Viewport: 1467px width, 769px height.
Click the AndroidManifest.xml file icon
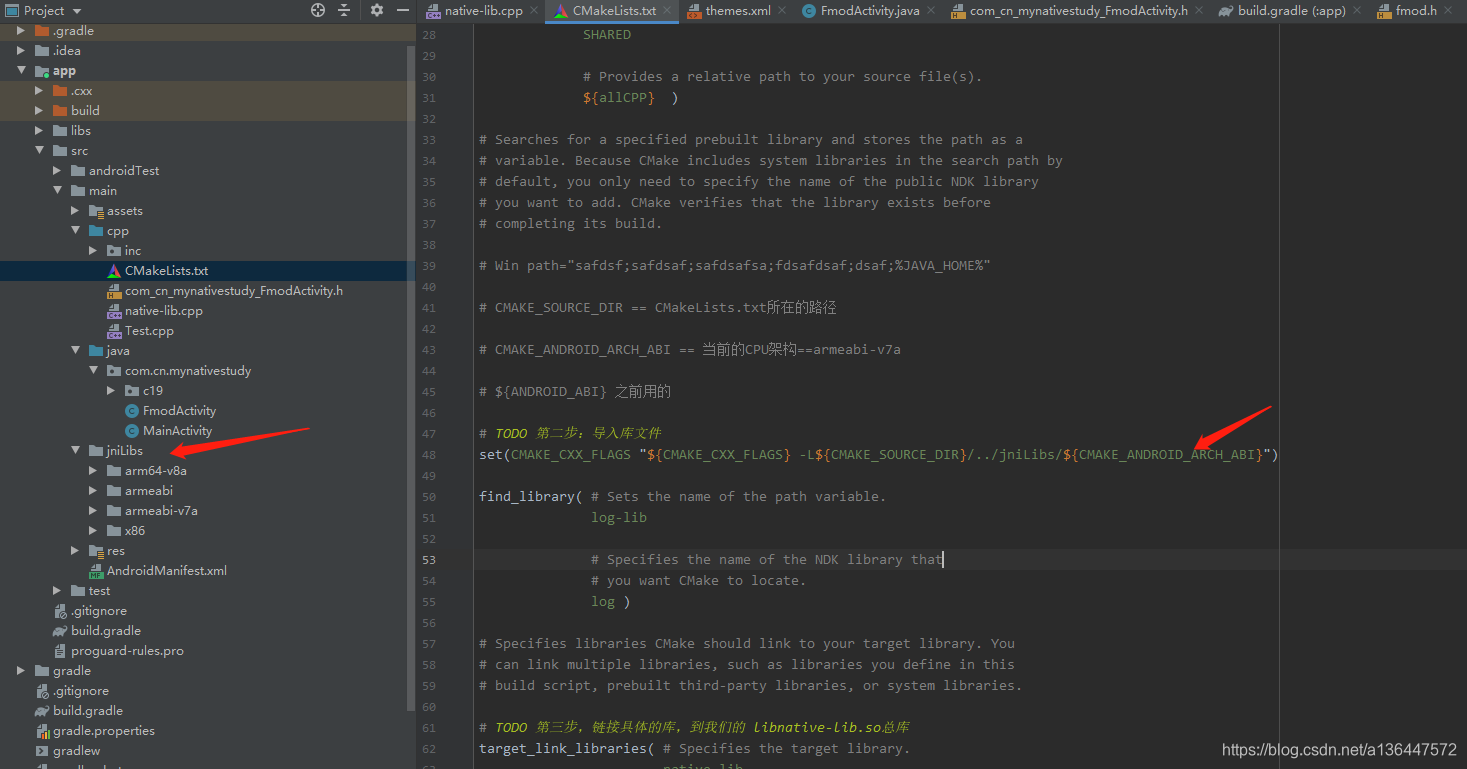(x=96, y=571)
